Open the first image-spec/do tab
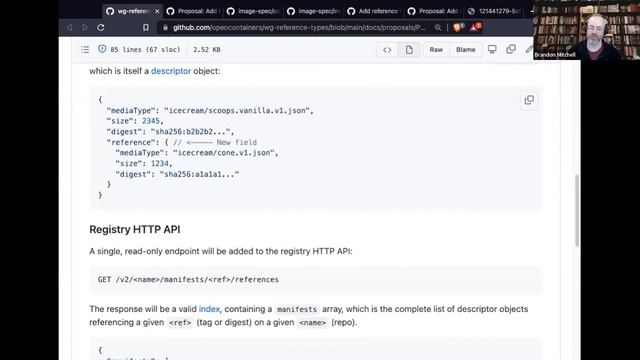This screenshot has width=640, height=360. (253, 11)
